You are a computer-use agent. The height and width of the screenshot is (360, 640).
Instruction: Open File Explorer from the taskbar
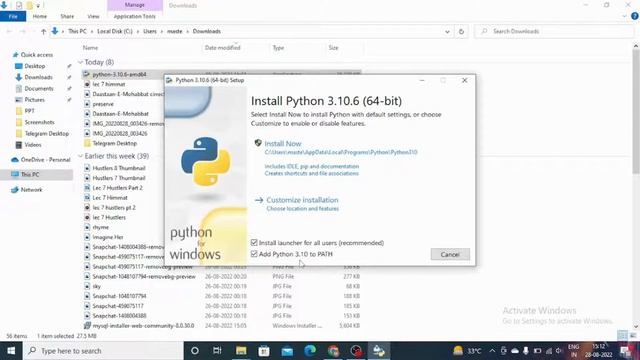tap(241, 351)
